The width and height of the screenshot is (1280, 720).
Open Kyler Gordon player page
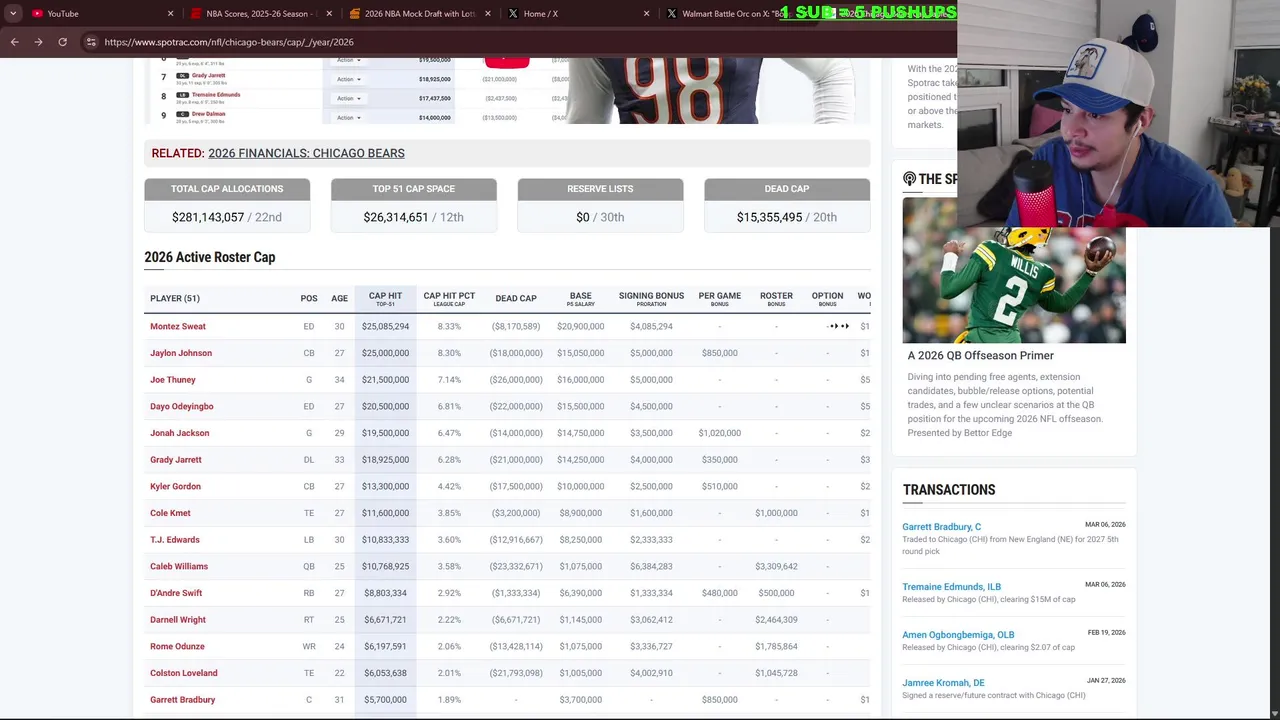point(175,486)
